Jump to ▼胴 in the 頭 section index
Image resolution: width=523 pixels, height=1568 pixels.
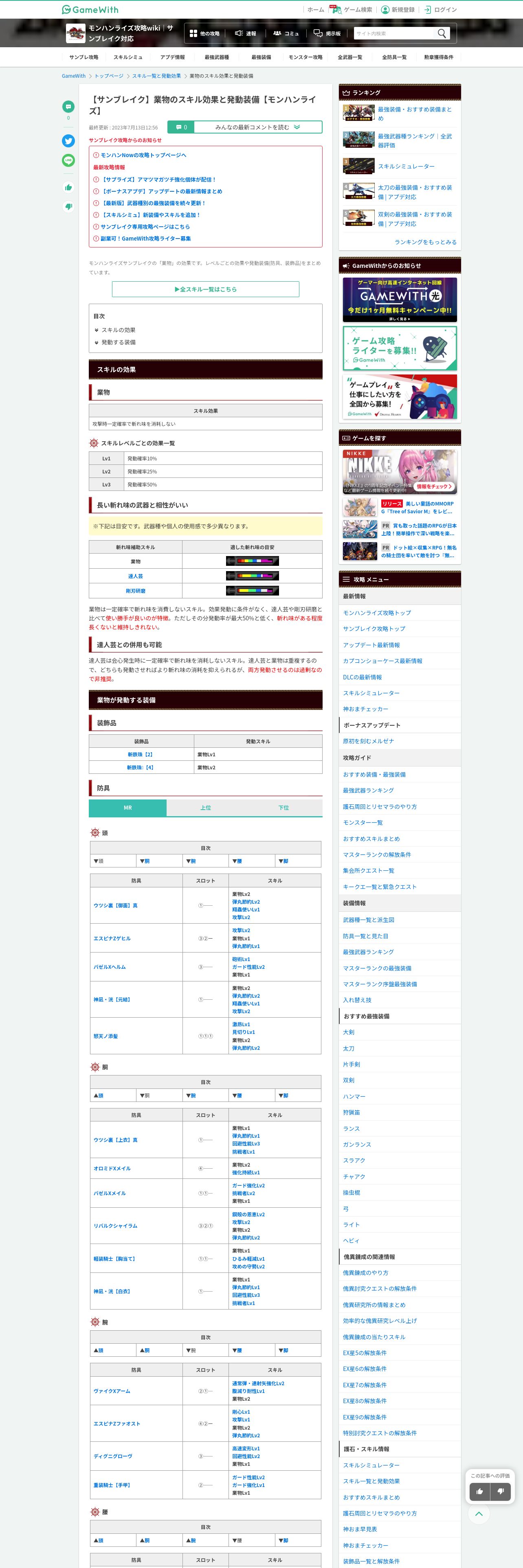(x=145, y=861)
